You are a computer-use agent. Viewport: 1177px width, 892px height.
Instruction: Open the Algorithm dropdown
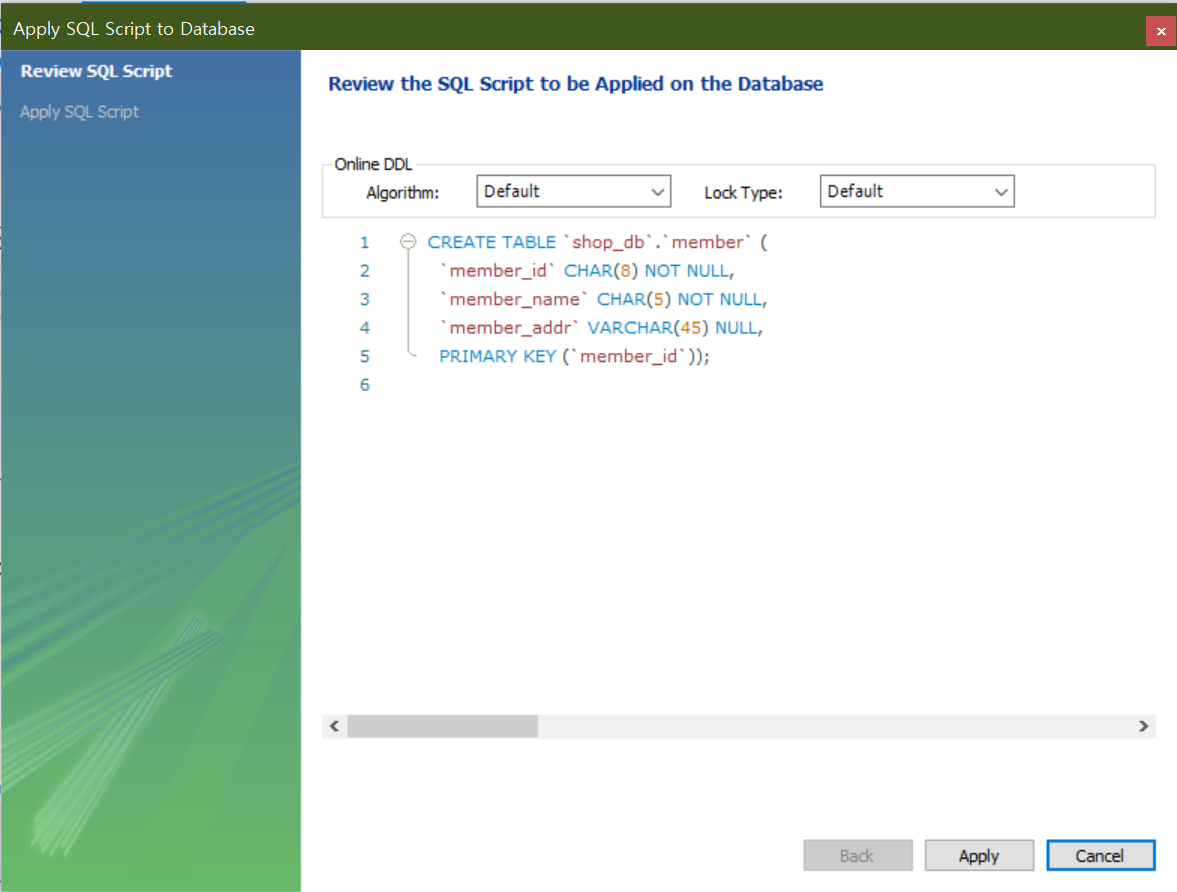click(x=573, y=191)
